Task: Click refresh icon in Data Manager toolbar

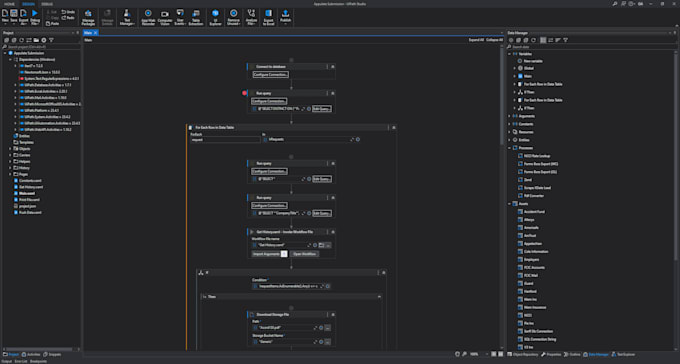Action: pos(533,40)
